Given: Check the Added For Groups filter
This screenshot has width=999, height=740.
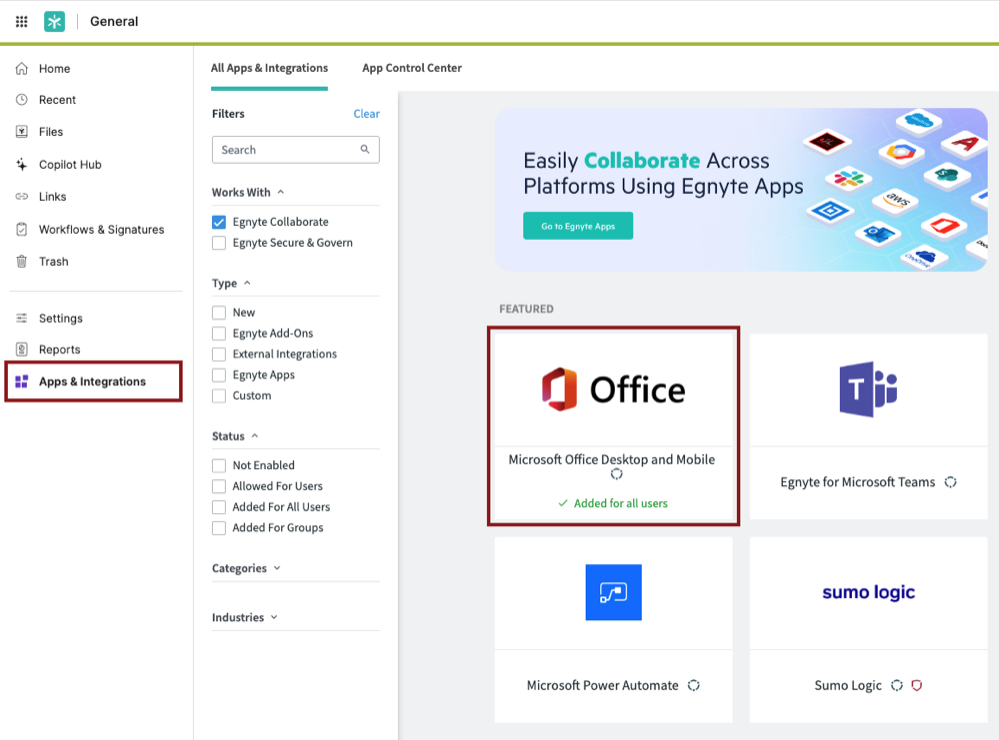Looking at the screenshot, I should tap(219, 528).
